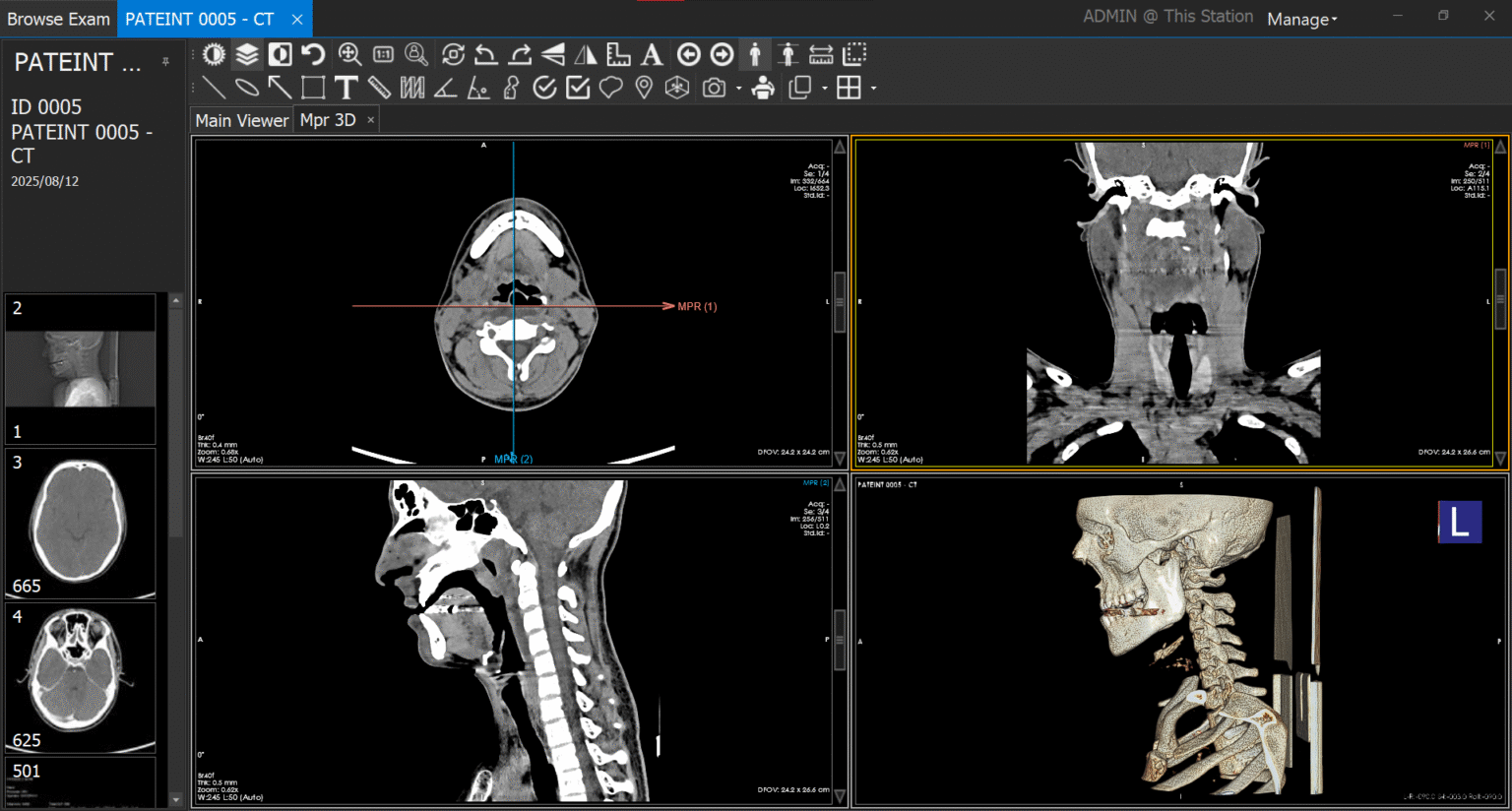Select the text annotation tool
Screen dimensions: 1512x811
346,88
